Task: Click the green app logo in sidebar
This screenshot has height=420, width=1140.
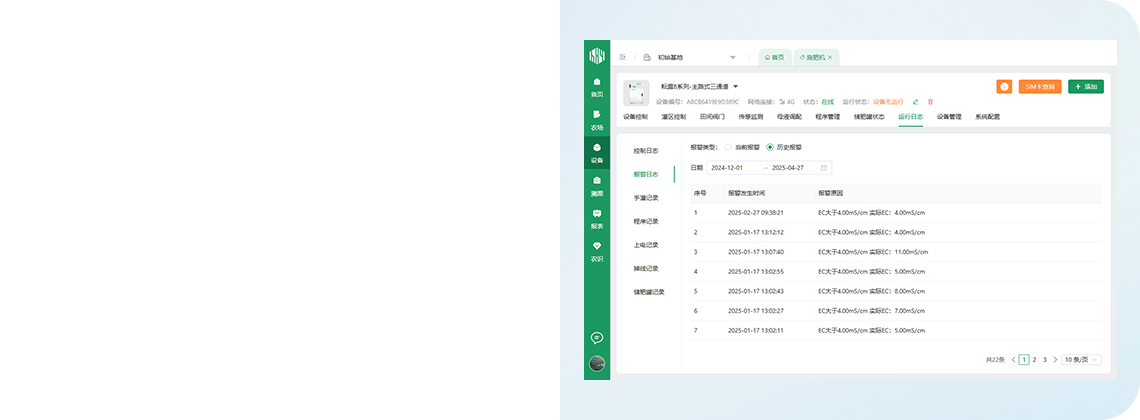Action: [597, 54]
